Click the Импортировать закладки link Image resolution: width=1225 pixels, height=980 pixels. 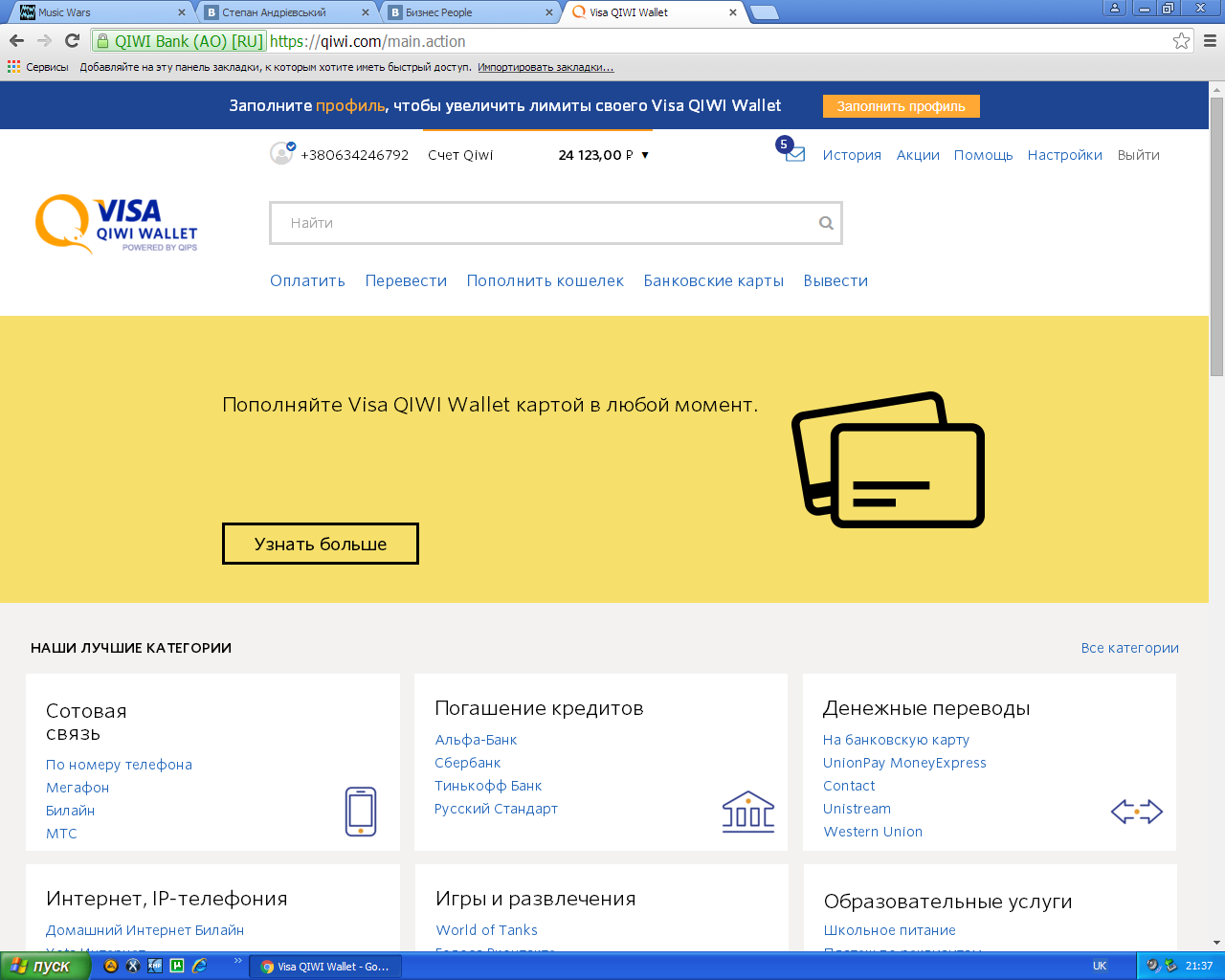(x=546, y=67)
